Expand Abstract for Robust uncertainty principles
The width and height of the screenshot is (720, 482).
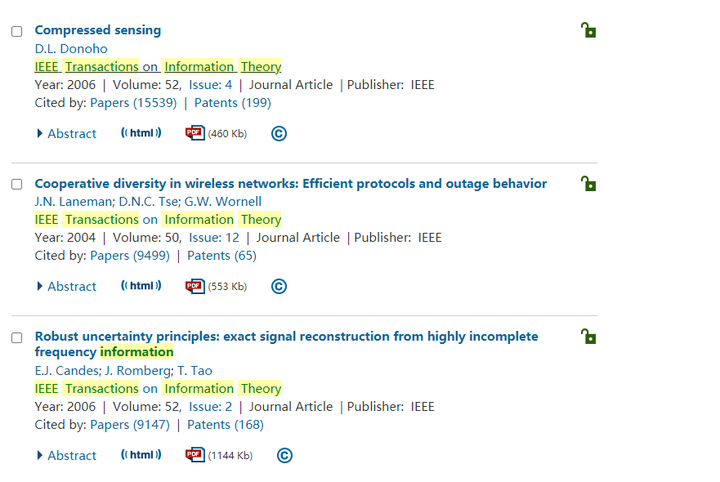click(67, 455)
